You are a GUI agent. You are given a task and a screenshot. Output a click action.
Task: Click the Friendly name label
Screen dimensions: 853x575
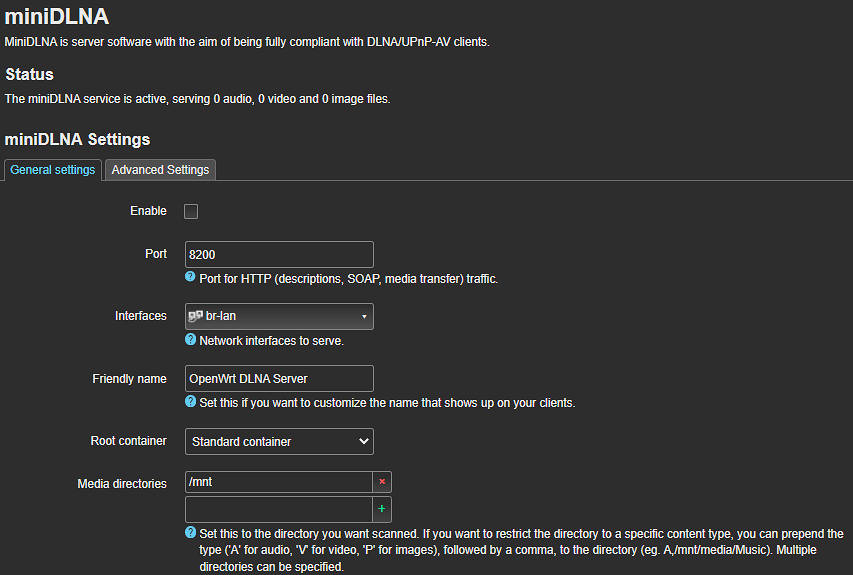(x=129, y=379)
